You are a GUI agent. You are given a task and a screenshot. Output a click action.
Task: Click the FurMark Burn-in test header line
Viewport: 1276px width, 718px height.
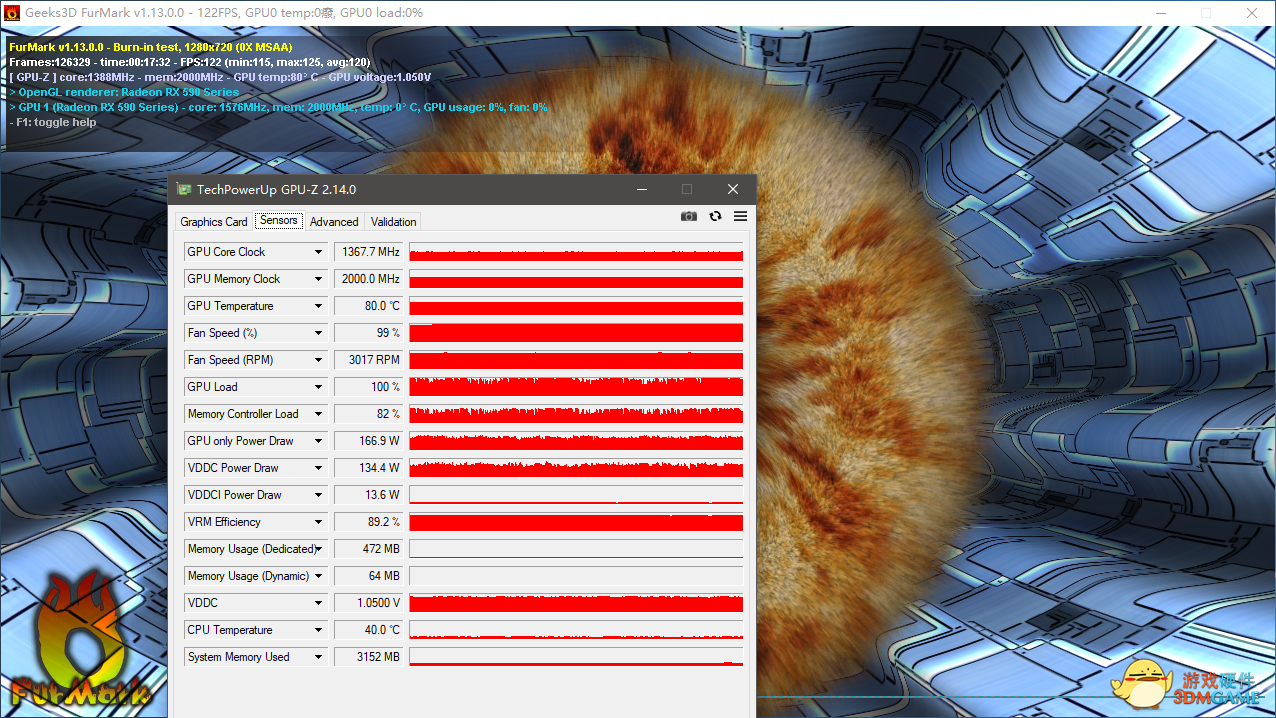coord(150,47)
